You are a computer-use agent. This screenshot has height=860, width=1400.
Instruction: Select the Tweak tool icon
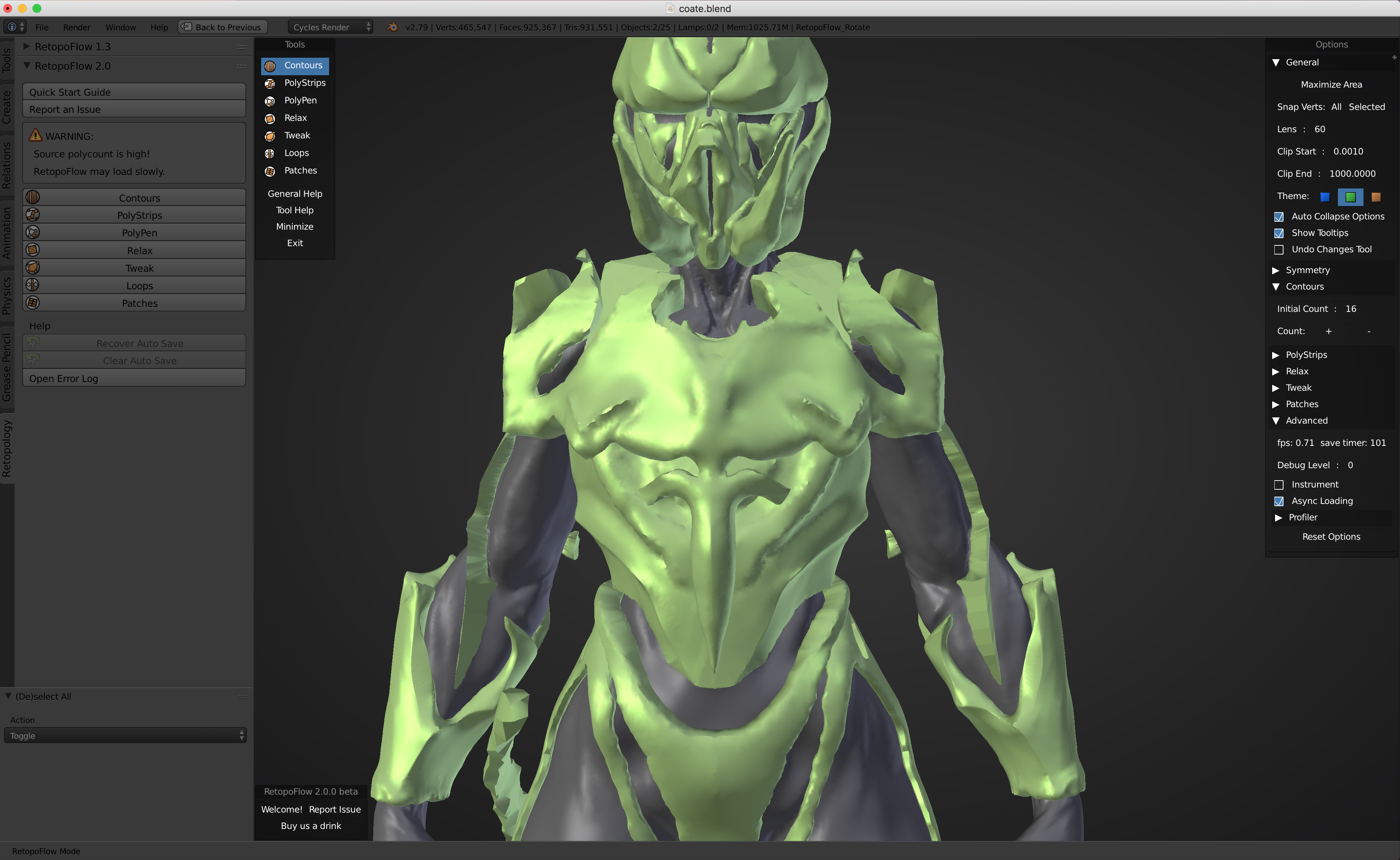tap(270, 136)
